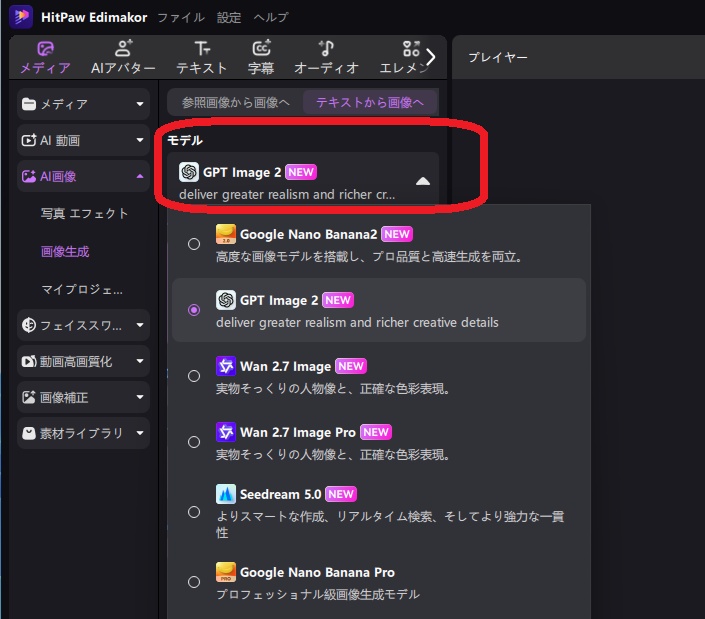Click NEW badge beside Seedream 5.0

pyautogui.click(x=341, y=494)
